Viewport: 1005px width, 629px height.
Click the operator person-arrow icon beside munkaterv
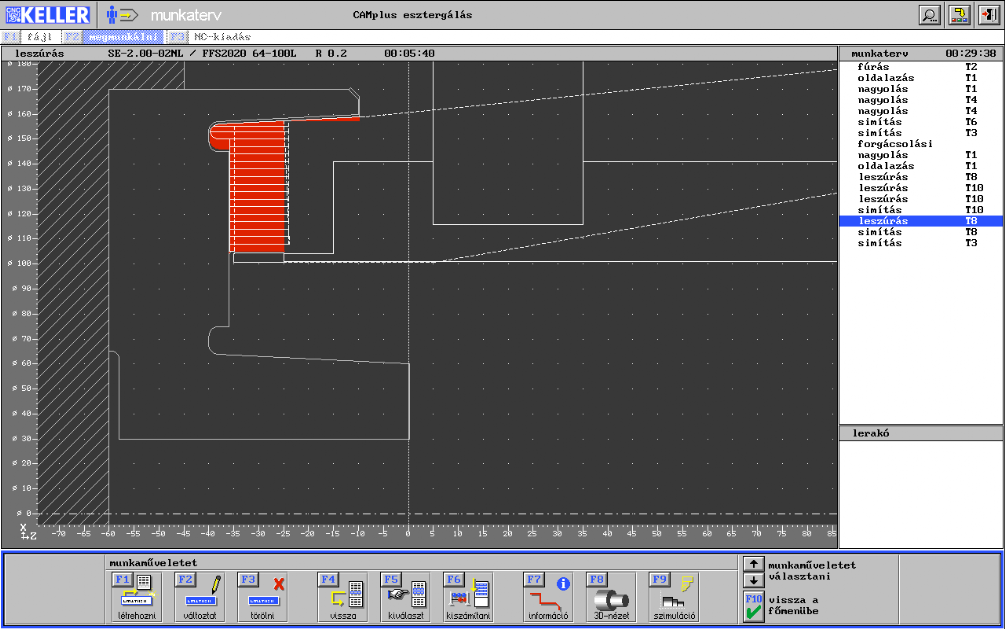(122, 15)
